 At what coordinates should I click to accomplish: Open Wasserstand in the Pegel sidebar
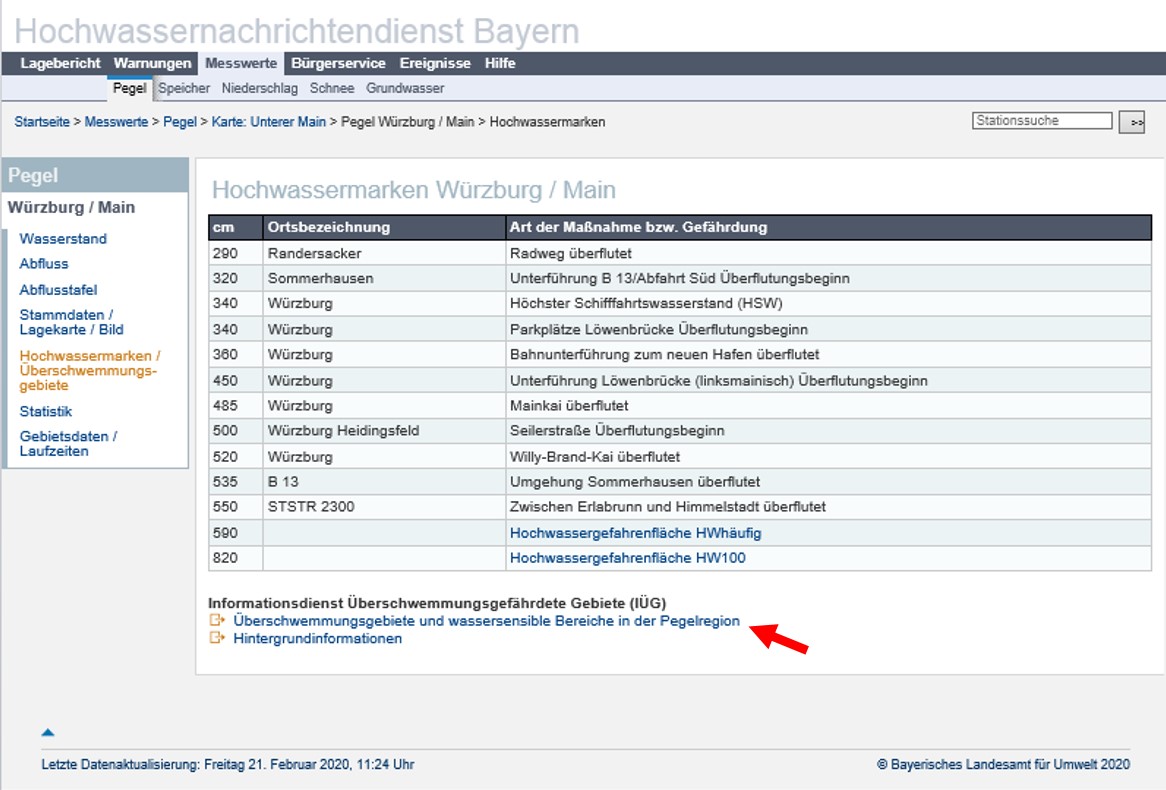(63, 239)
